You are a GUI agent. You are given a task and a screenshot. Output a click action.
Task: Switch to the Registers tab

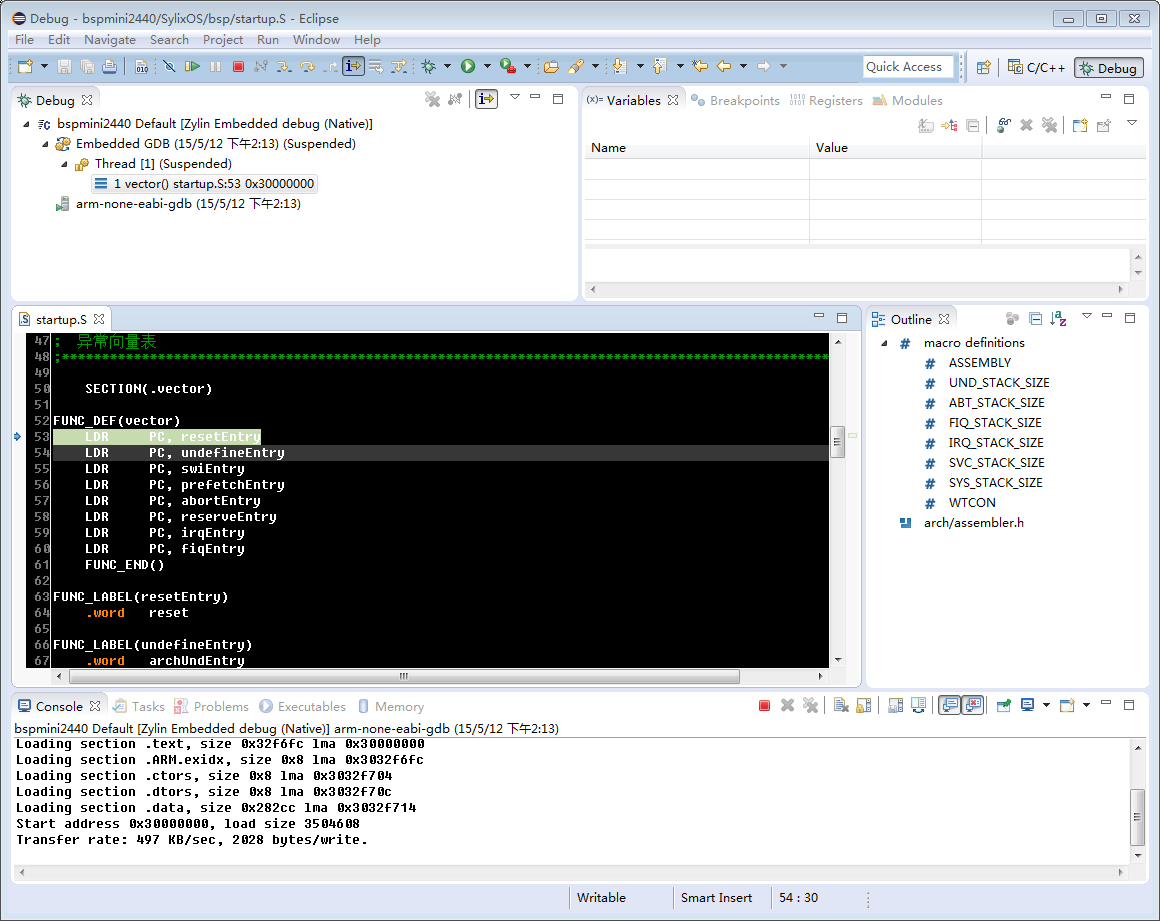[x=826, y=101]
